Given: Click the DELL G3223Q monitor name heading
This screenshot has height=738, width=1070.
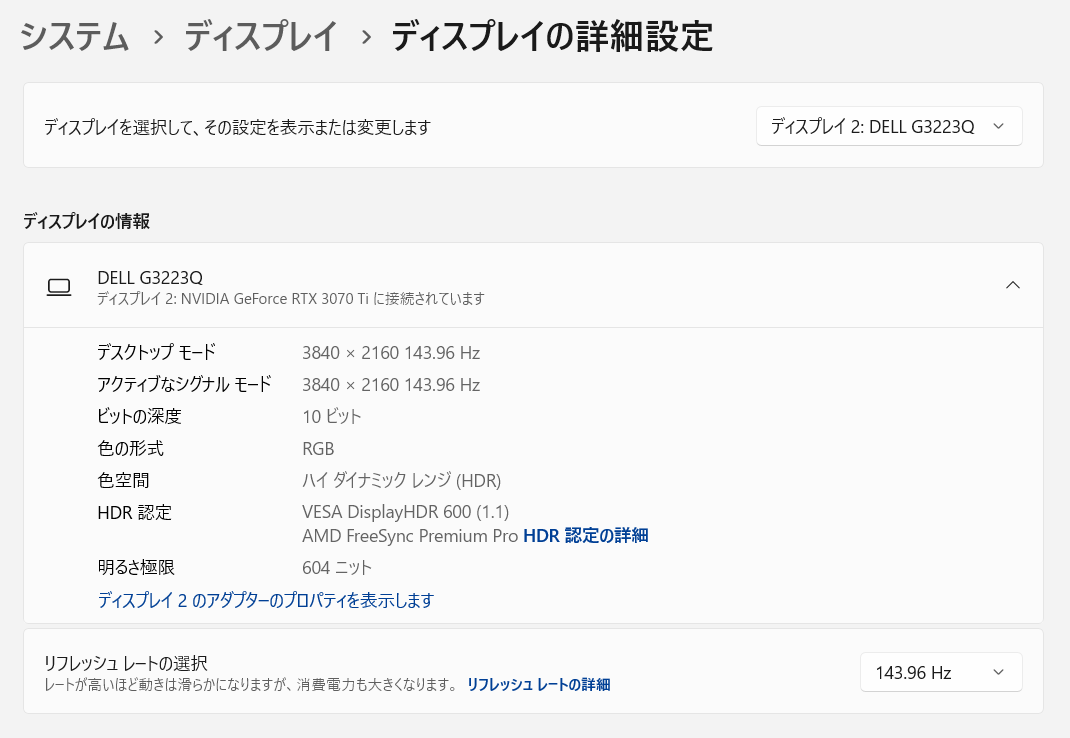Looking at the screenshot, I should pos(150,278).
